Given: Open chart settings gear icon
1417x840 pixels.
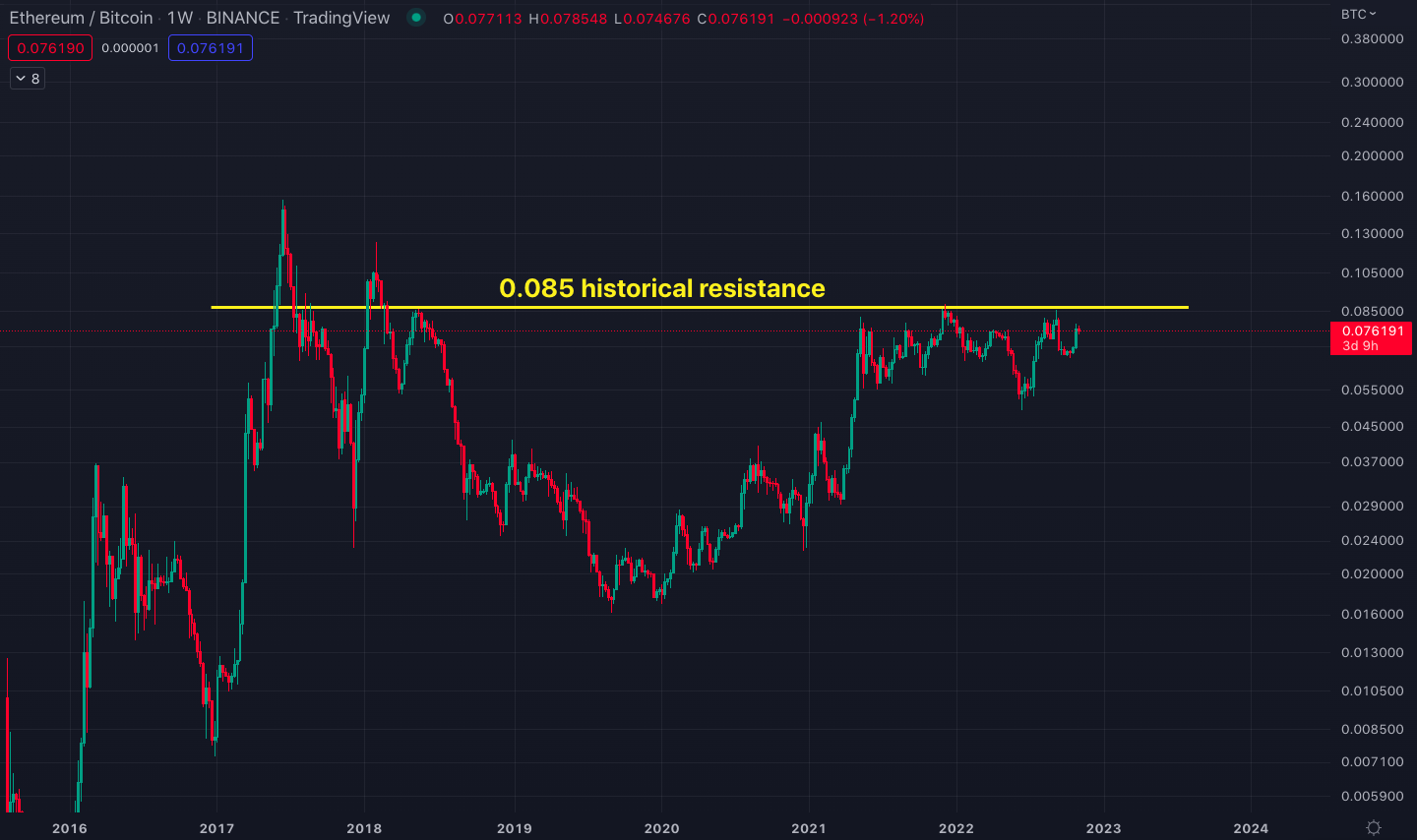Looking at the screenshot, I should click(x=1375, y=827).
